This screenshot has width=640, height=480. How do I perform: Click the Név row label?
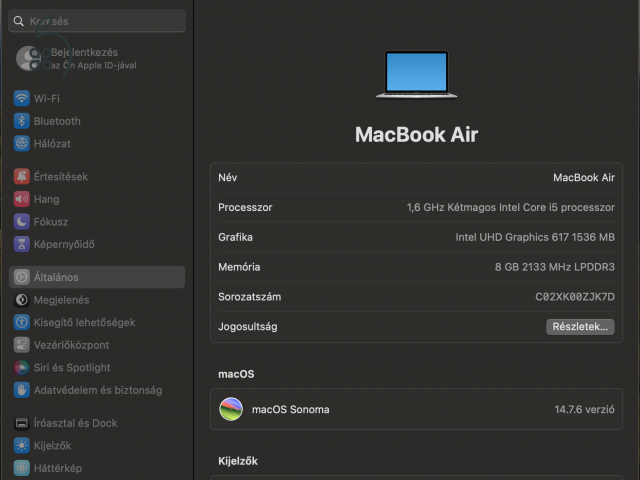pyautogui.click(x=227, y=178)
